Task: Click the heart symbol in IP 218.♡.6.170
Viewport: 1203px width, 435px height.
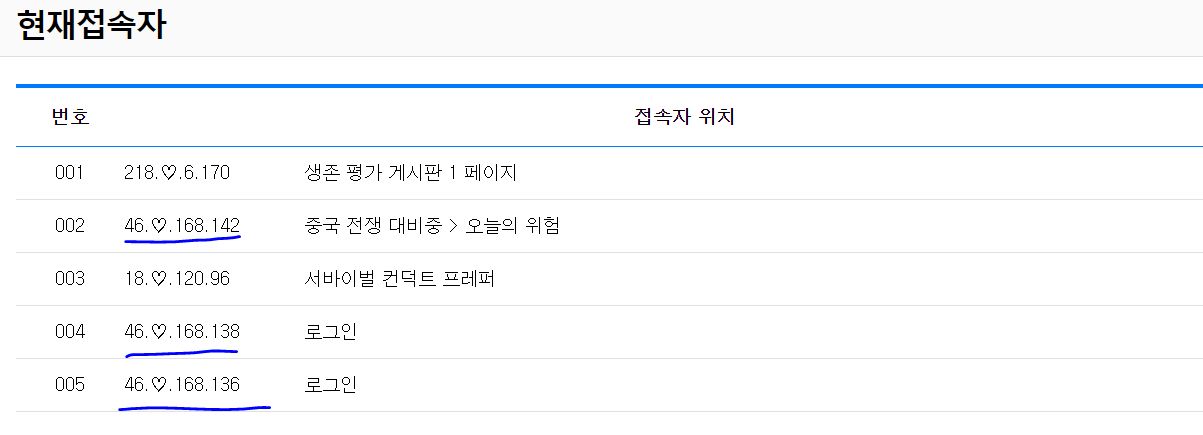Action: [x=169, y=173]
